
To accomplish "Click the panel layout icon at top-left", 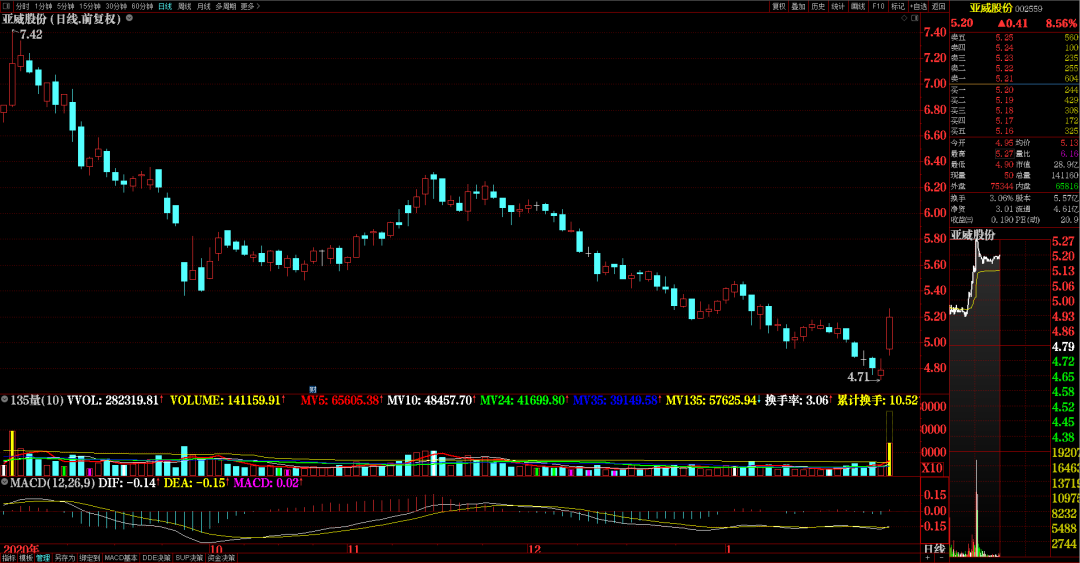I will coord(6,6).
